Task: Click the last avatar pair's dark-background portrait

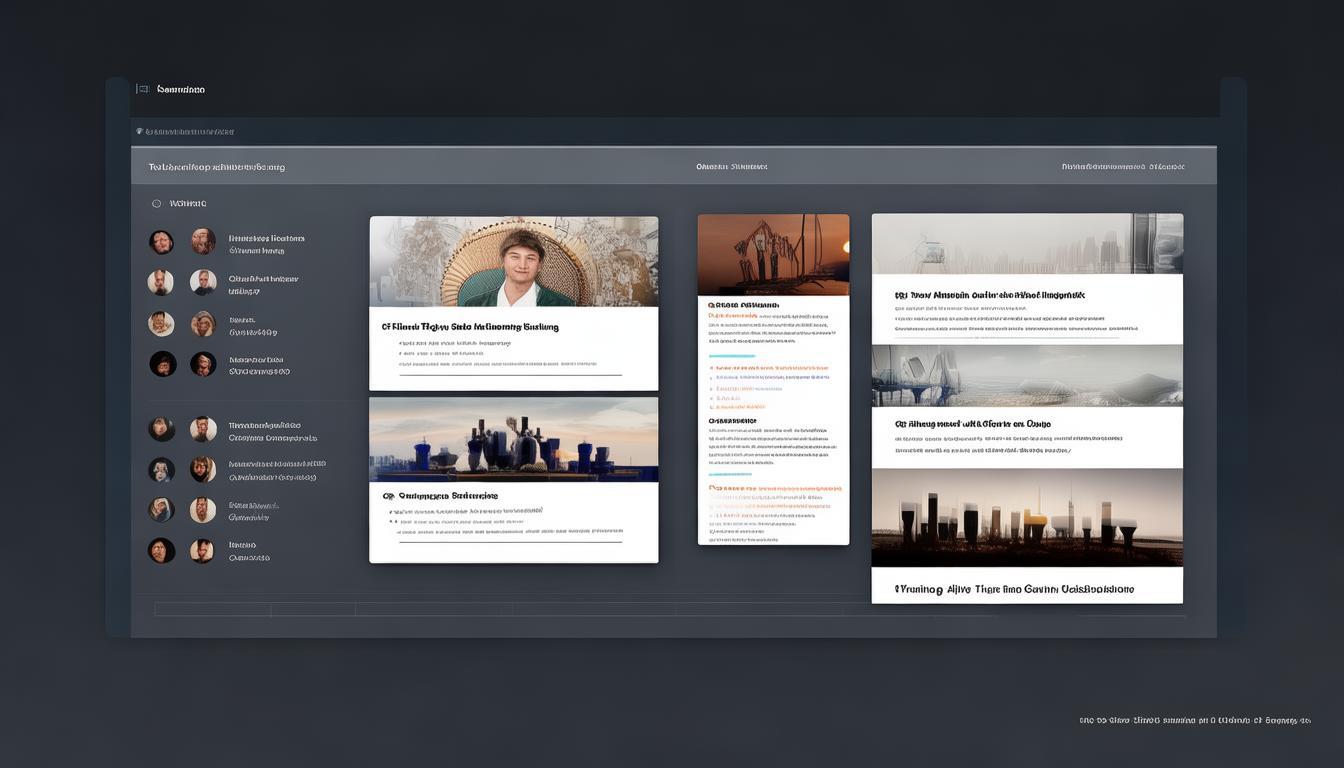Action: pos(161,550)
